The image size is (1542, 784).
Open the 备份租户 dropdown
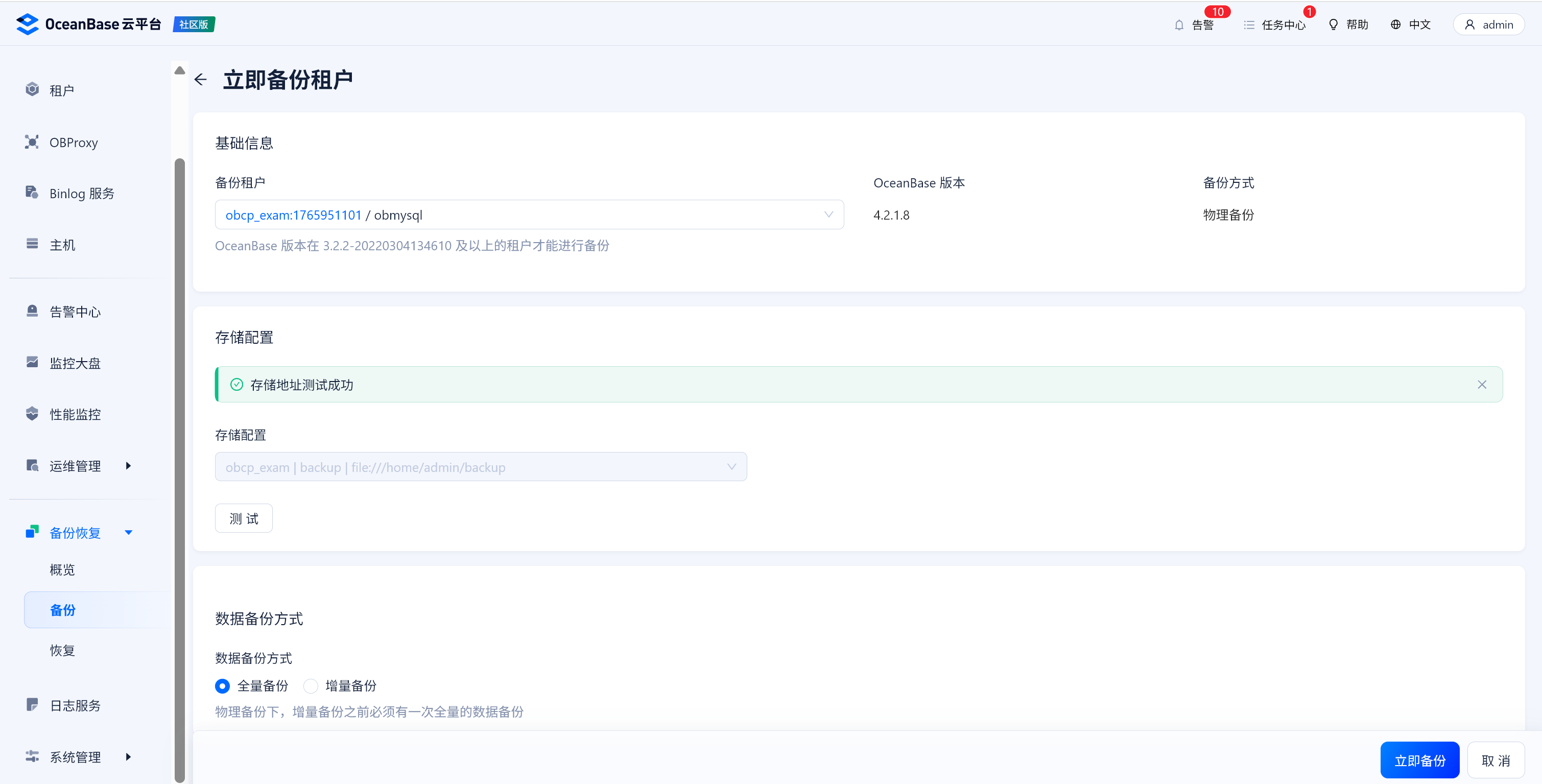(529, 215)
